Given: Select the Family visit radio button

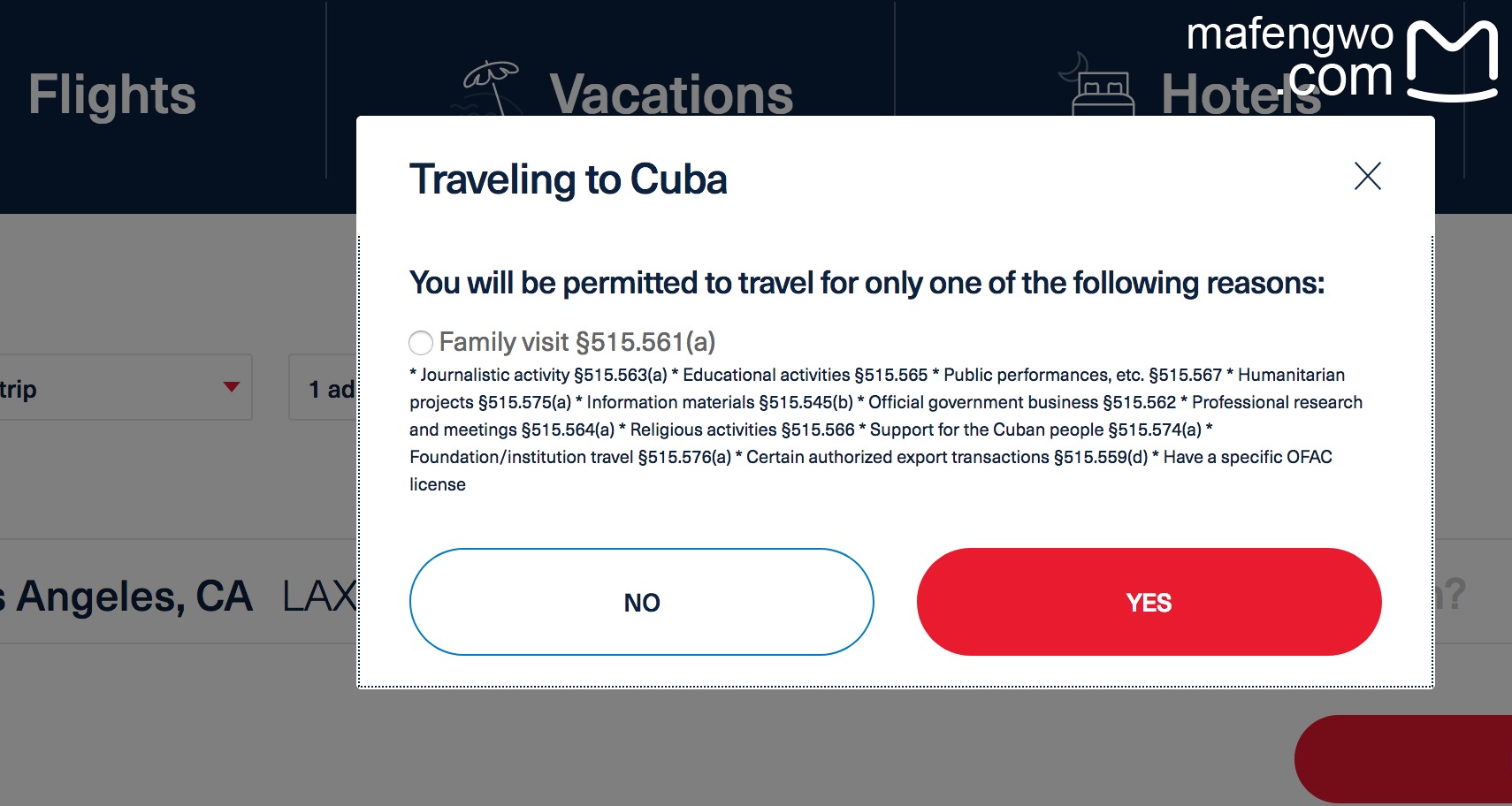Looking at the screenshot, I should [x=421, y=343].
